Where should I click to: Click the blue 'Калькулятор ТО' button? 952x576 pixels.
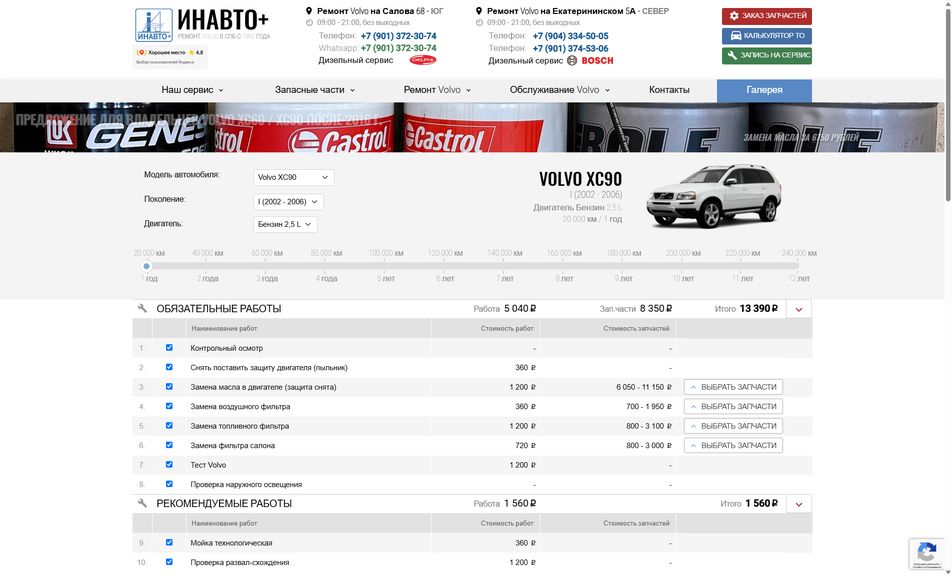[767, 36]
